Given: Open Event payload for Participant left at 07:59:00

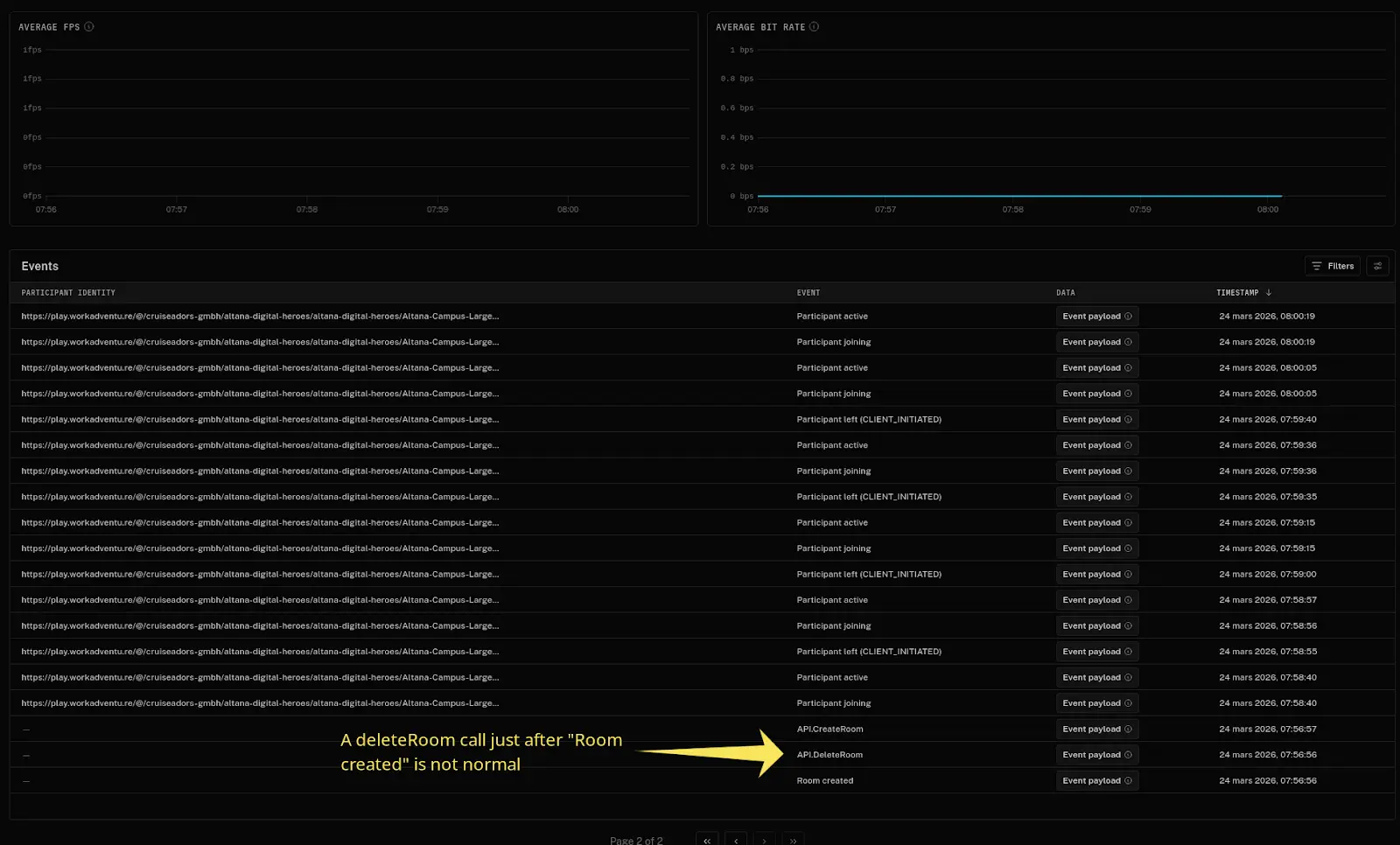Looking at the screenshot, I should (x=1097, y=575).
